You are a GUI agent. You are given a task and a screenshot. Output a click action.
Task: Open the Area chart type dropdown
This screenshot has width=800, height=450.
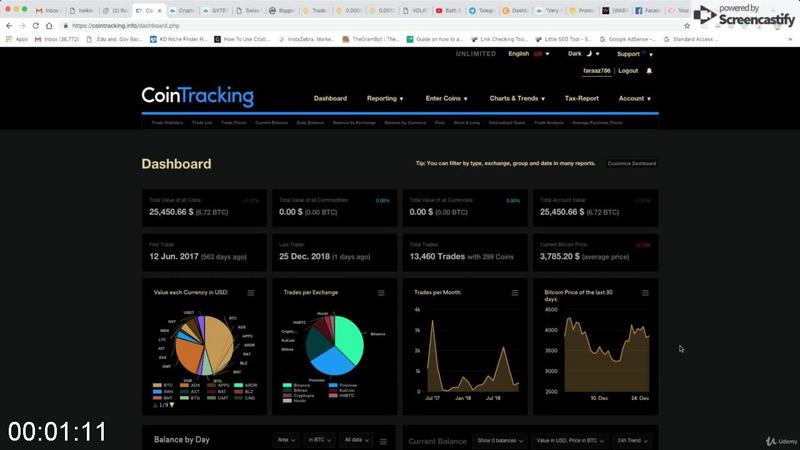coord(286,440)
